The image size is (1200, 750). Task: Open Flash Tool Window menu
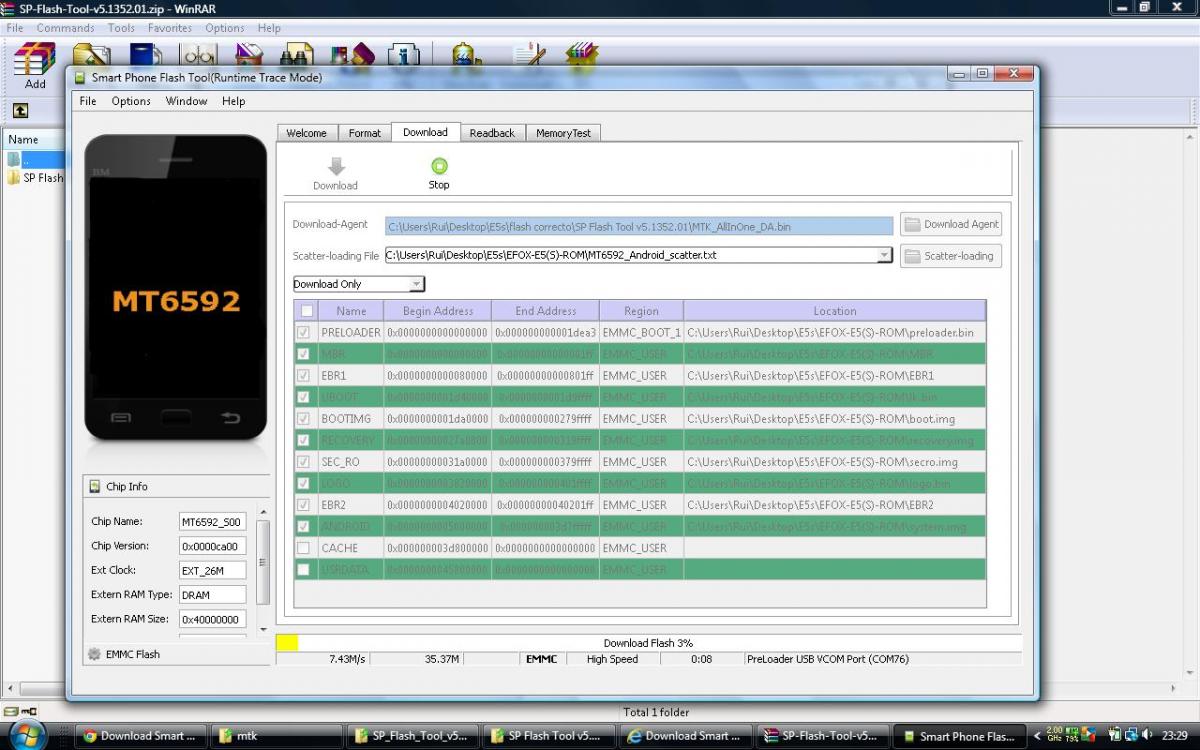pyautogui.click(x=186, y=101)
